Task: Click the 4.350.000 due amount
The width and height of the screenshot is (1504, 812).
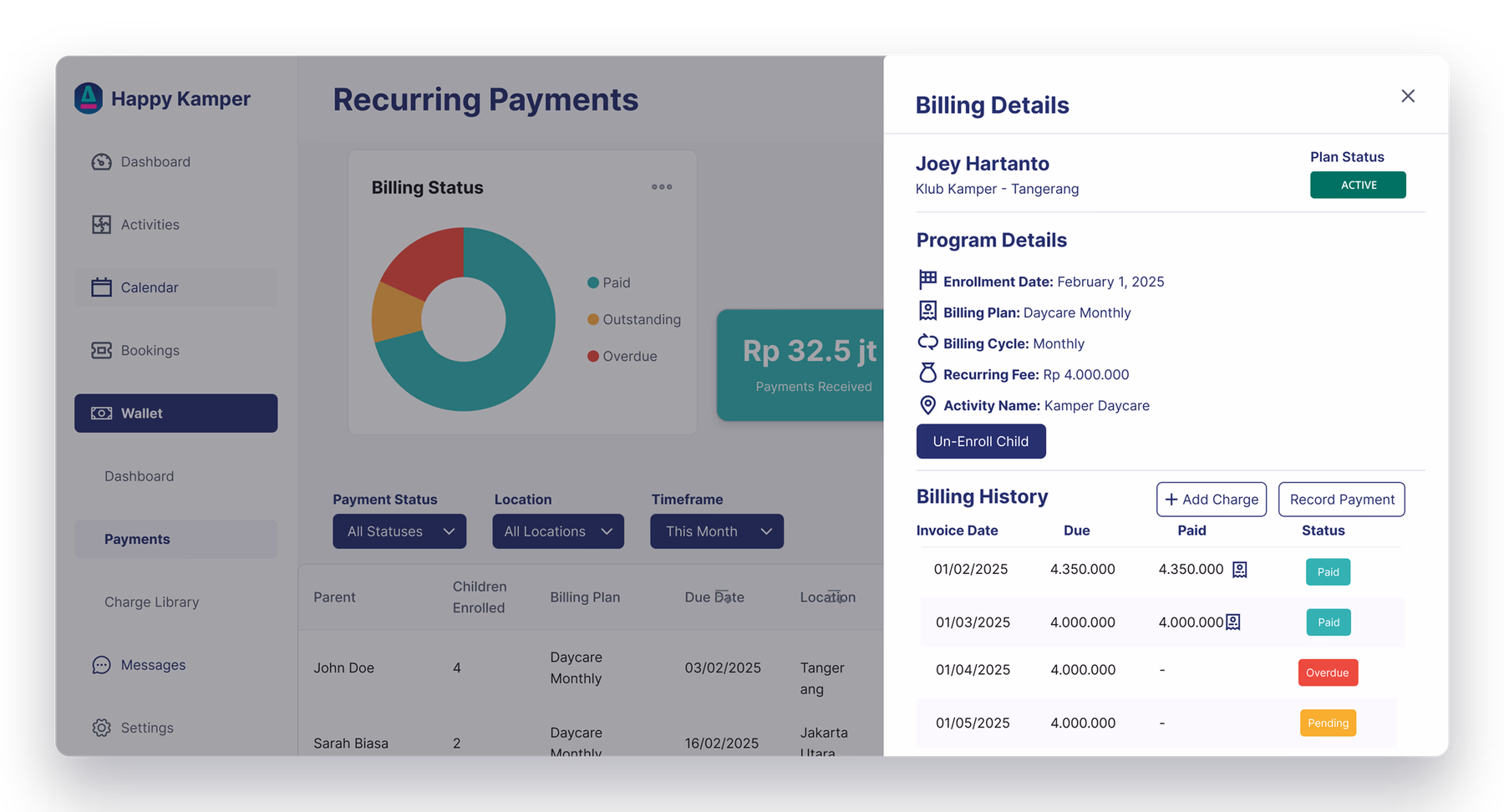Action: pos(1082,570)
